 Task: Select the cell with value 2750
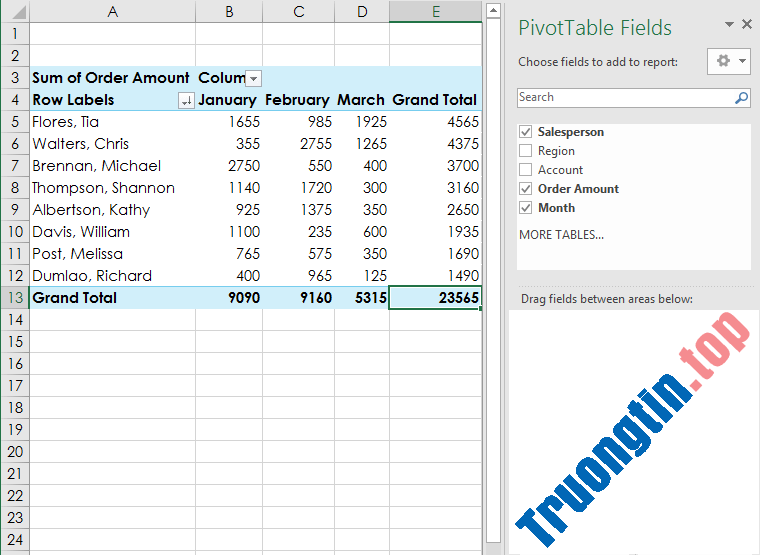229,166
